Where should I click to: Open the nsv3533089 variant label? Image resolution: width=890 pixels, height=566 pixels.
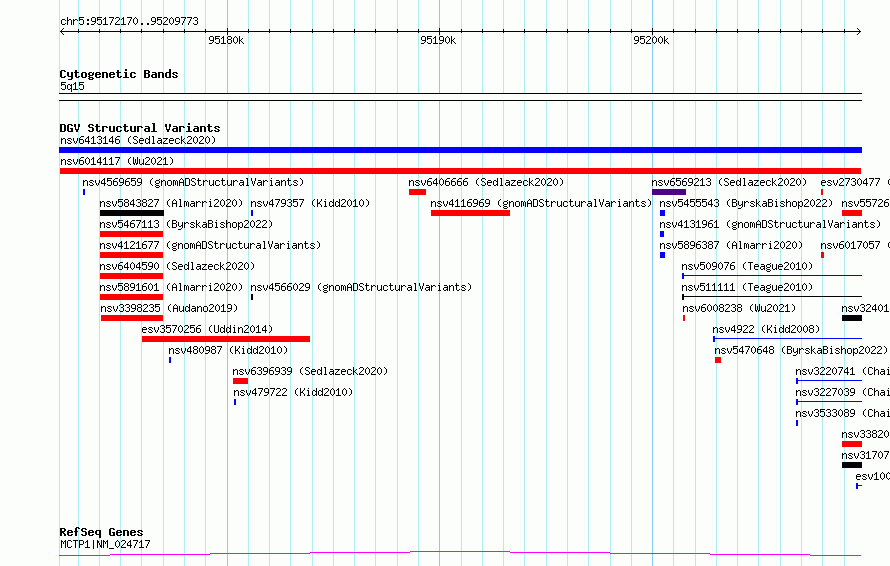(x=842, y=413)
